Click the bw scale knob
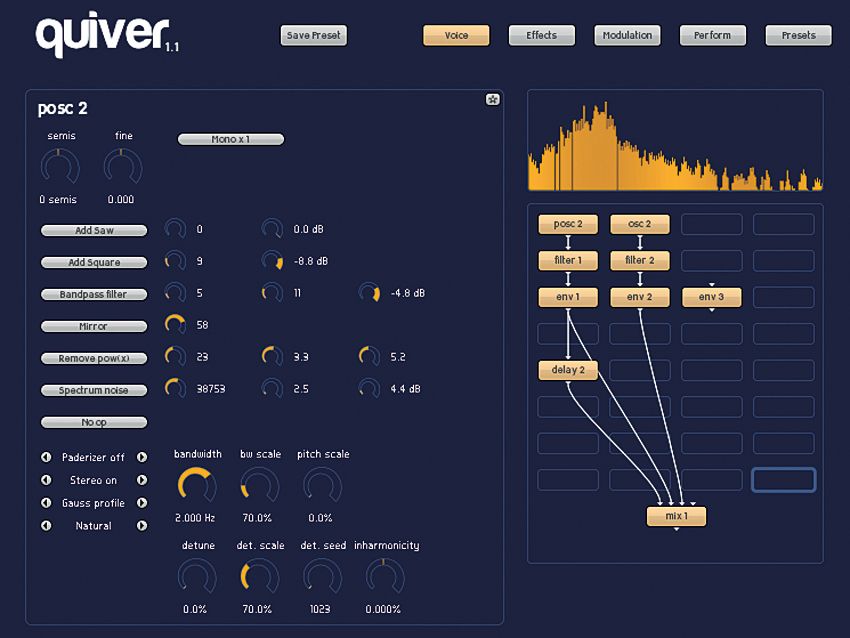850x638 pixels. point(260,485)
